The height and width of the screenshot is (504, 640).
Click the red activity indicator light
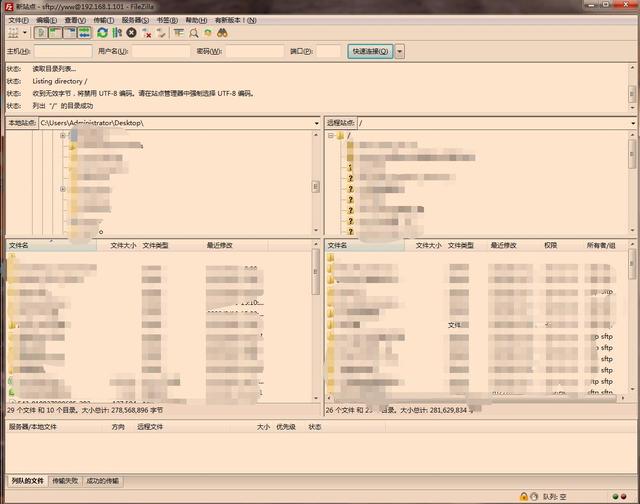point(623,497)
